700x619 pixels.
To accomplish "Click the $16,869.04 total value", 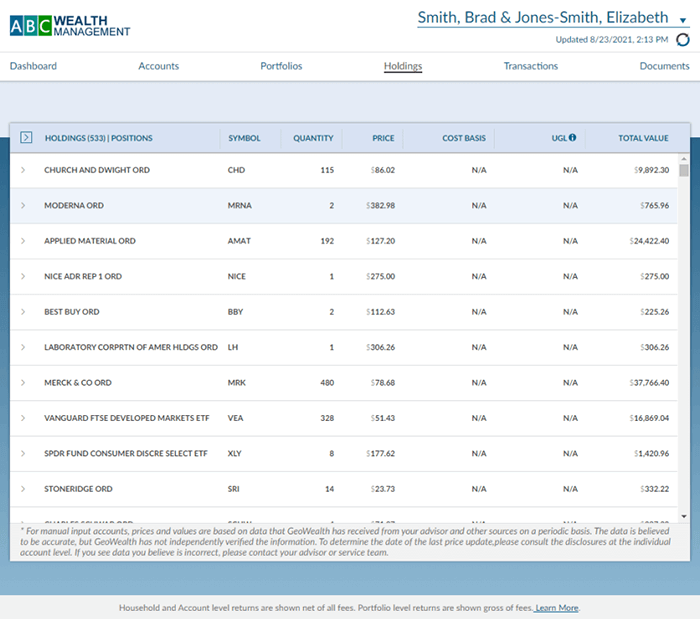I will click(649, 418).
